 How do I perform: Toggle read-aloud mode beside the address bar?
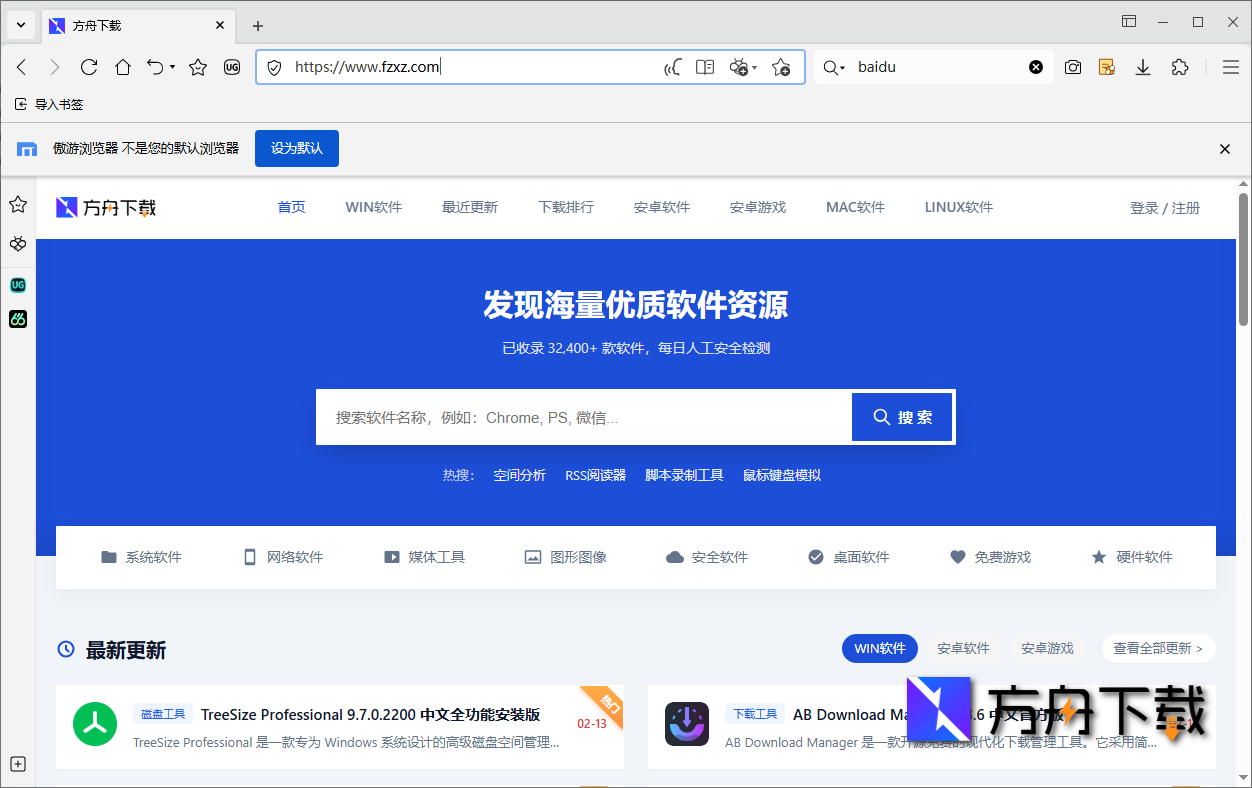click(x=672, y=67)
